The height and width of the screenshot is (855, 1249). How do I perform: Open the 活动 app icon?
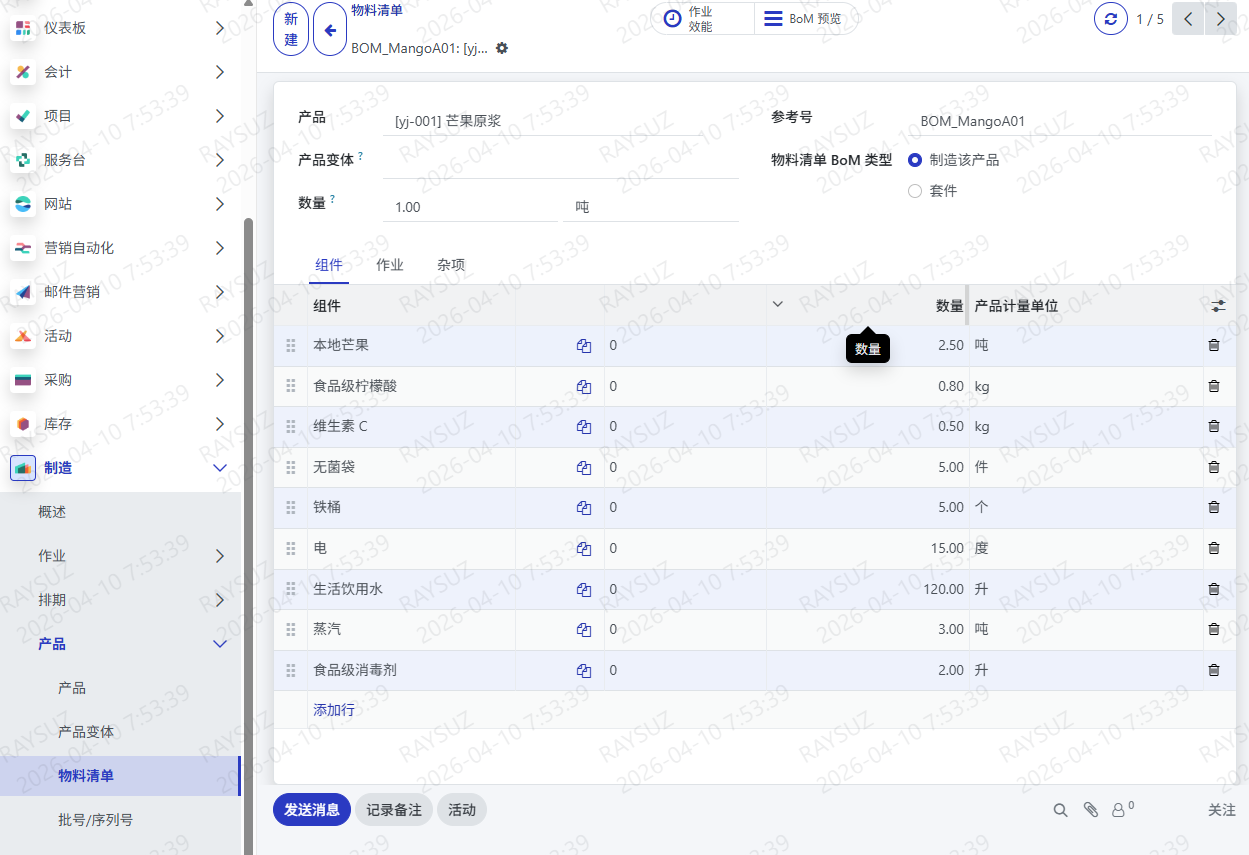[x=23, y=336]
